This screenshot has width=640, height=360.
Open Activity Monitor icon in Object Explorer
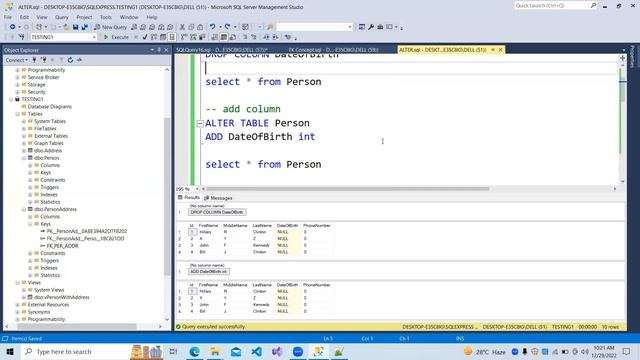[79, 60]
